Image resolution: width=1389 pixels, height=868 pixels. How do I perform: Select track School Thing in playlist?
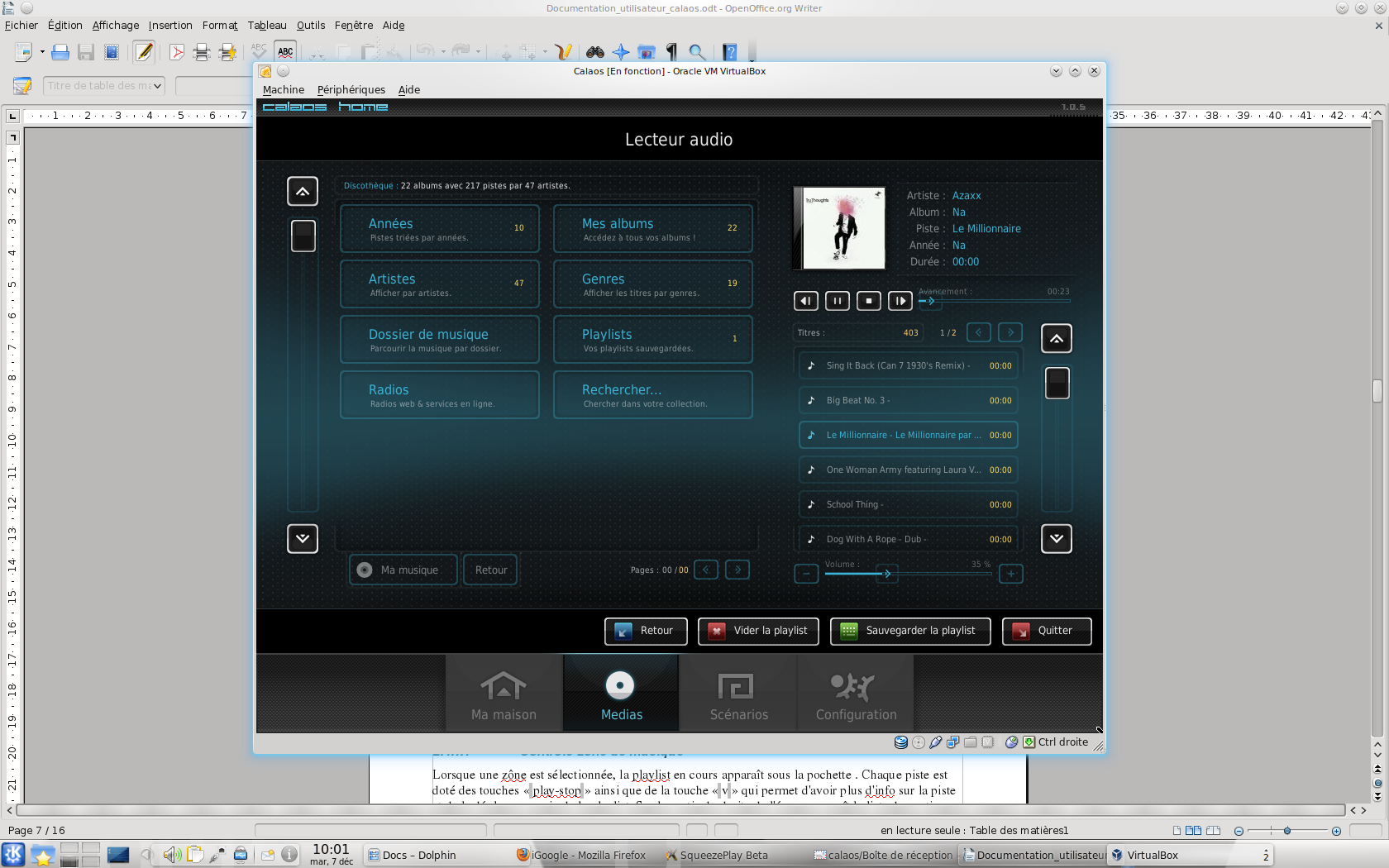coord(908,504)
